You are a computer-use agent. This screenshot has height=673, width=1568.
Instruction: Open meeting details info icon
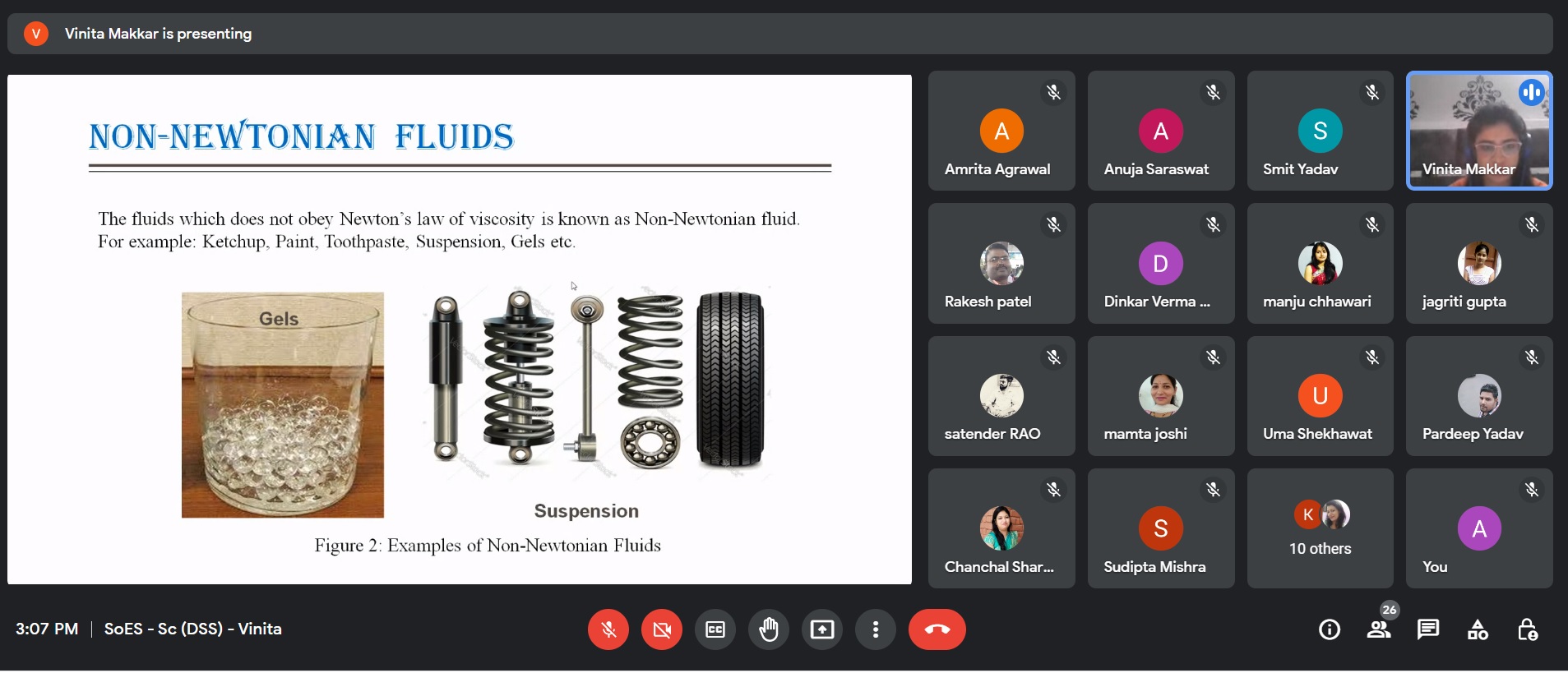pos(1330,629)
